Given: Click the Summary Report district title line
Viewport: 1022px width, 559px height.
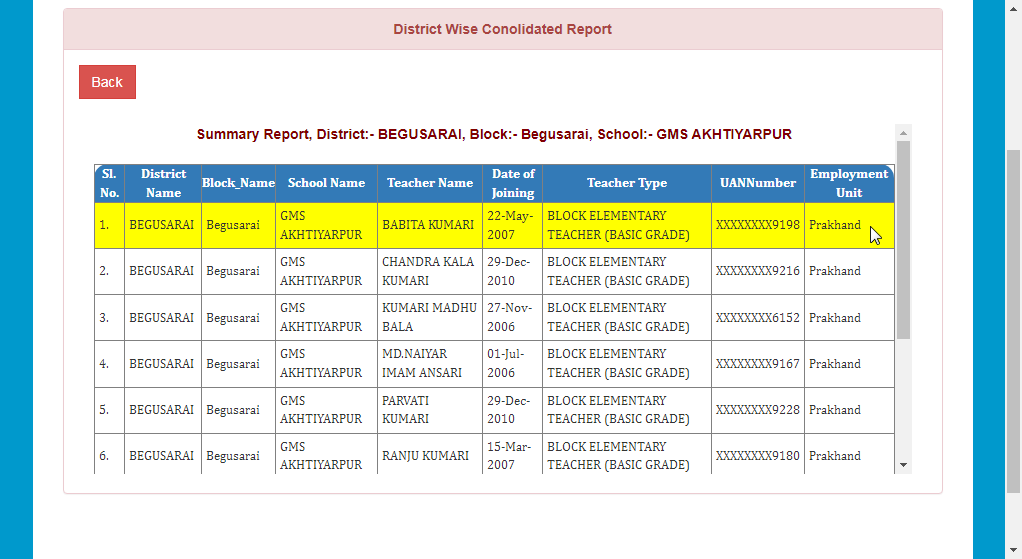Looking at the screenshot, I should point(494,134).
